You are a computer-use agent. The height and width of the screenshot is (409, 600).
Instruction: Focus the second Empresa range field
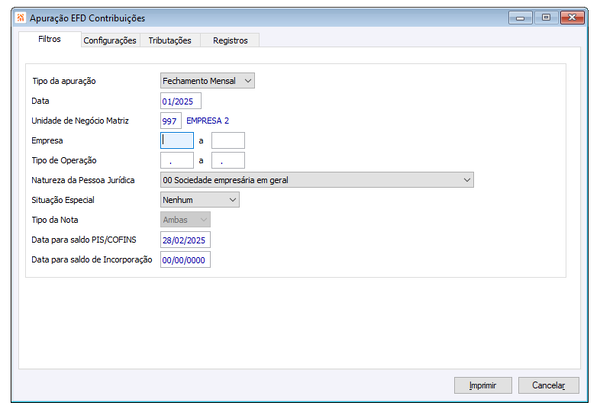[228, 140]
